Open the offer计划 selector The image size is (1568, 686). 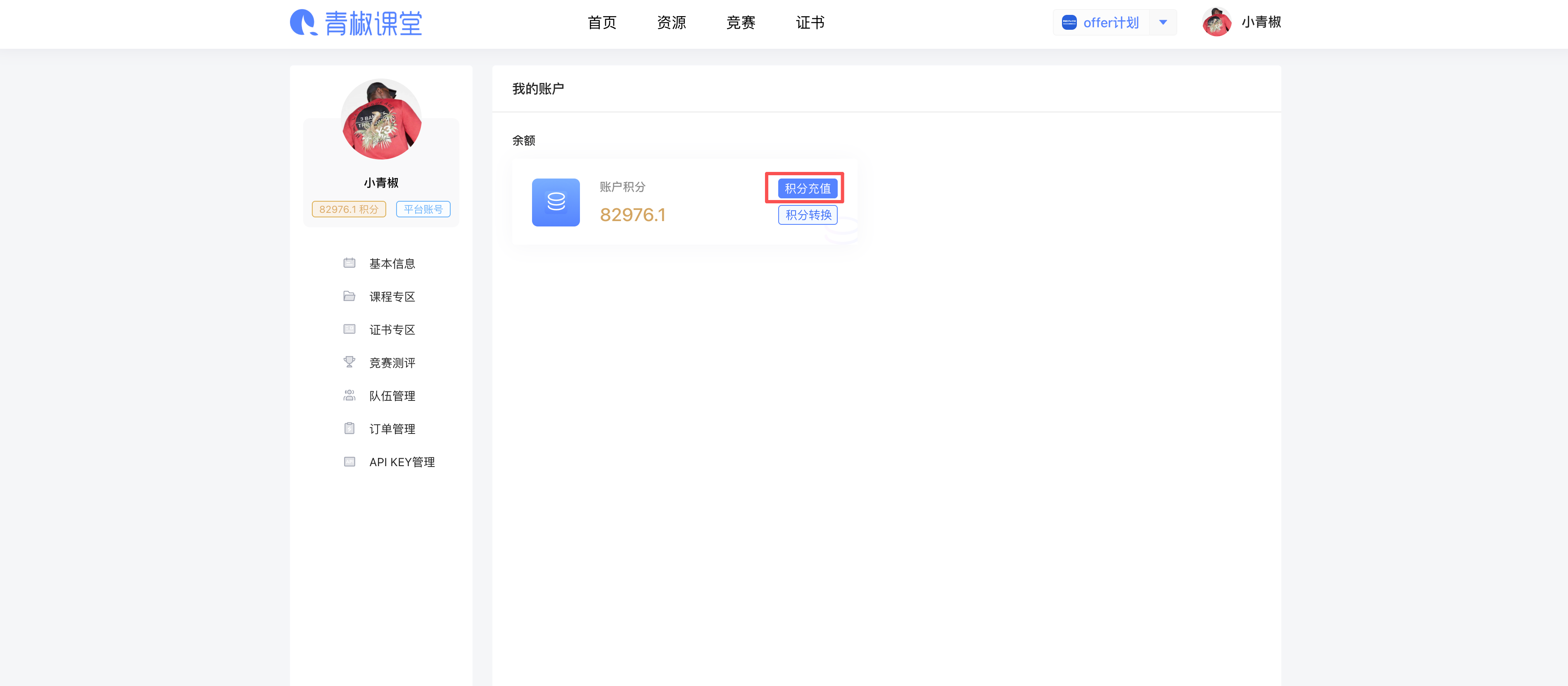point(1101,23)
